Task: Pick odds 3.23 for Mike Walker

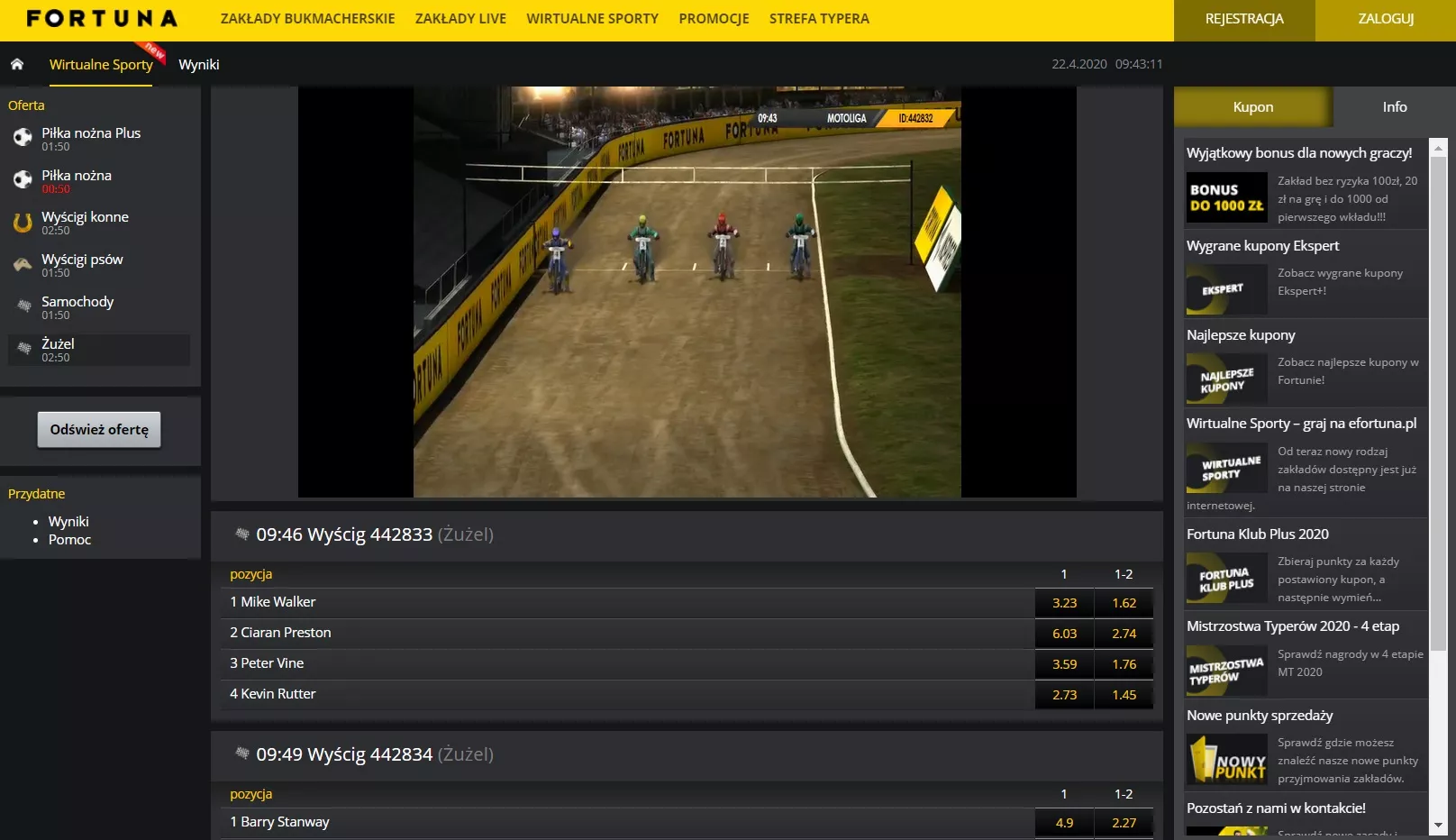Action: point(1064,603)
